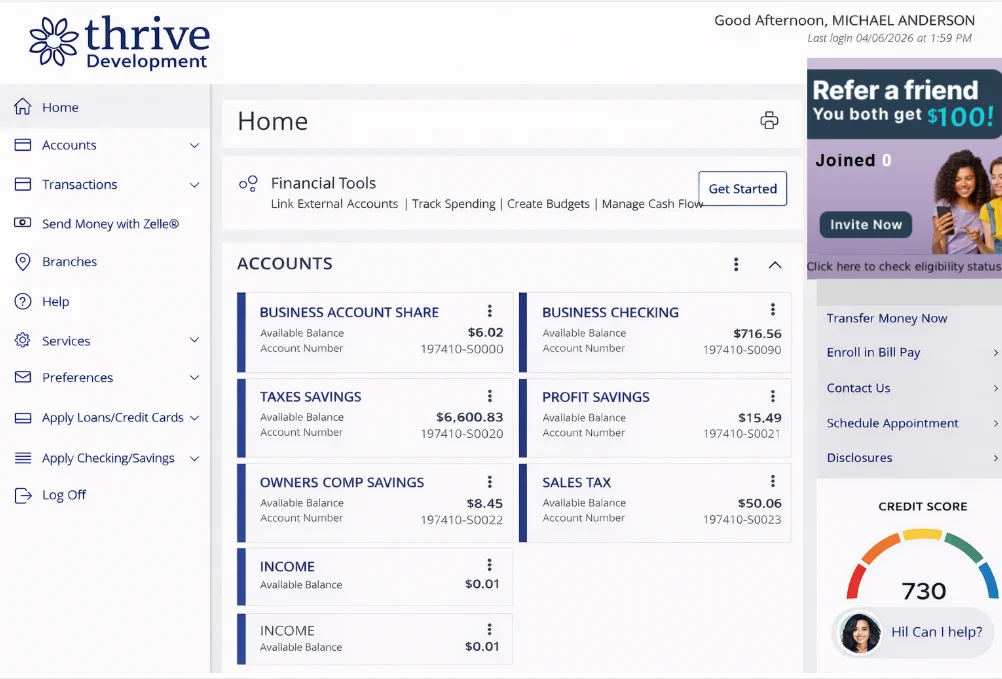
Task: Open the Disclosures link
Action: coord(859,458)
